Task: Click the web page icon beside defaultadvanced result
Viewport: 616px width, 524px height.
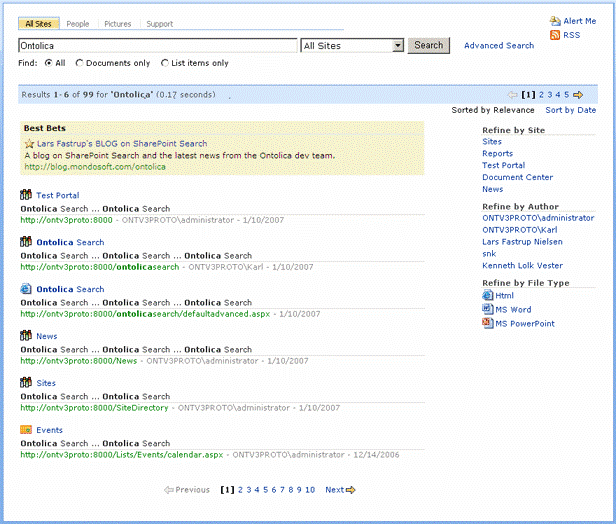Action: 26,288
